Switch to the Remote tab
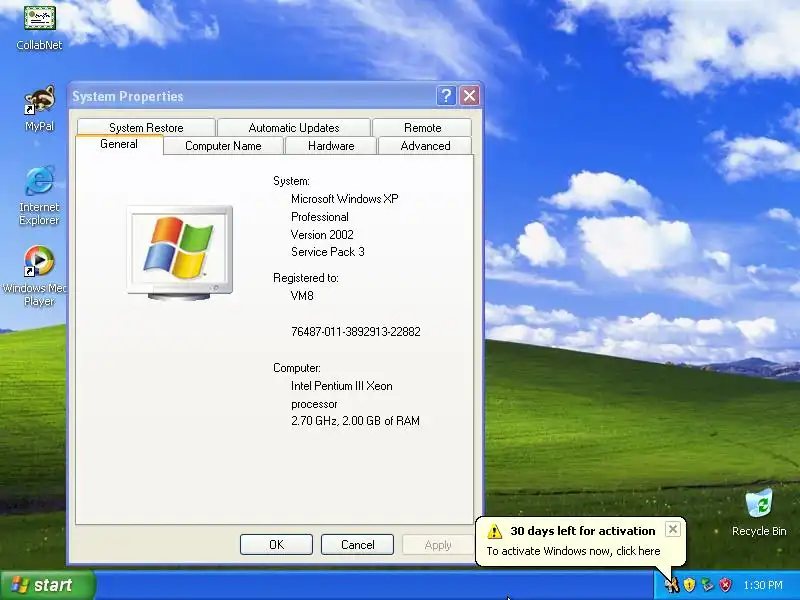Image resolution: width=800 pixels, height=600 pixels. [422, 128]
